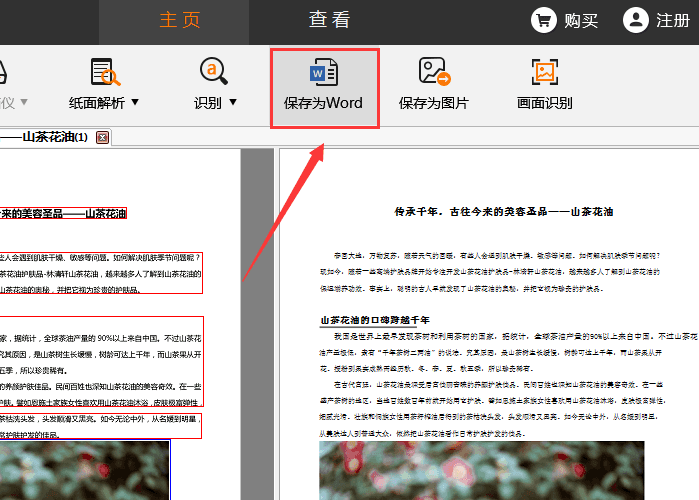The height and width of the screenshot is (500, 699).
Task: Click the 纸面解析 page analysis icon
Action: pyautogui.click(x=105, y=72)
